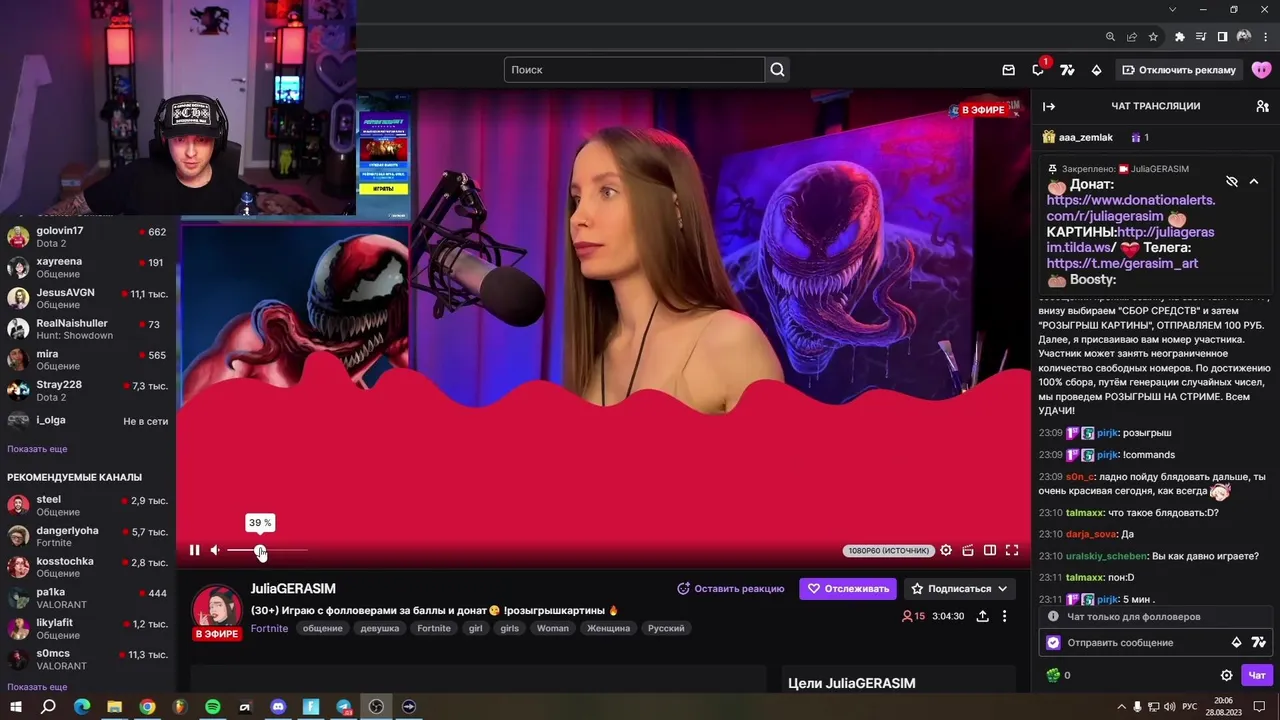Expand recommended channels with Показать еще
The image size is (1280, 720).
(x=37, y=687)
